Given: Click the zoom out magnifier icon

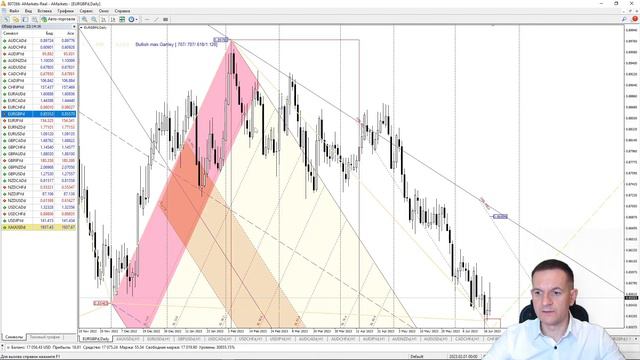Looking at the screenshot, I should coord(94,19).
